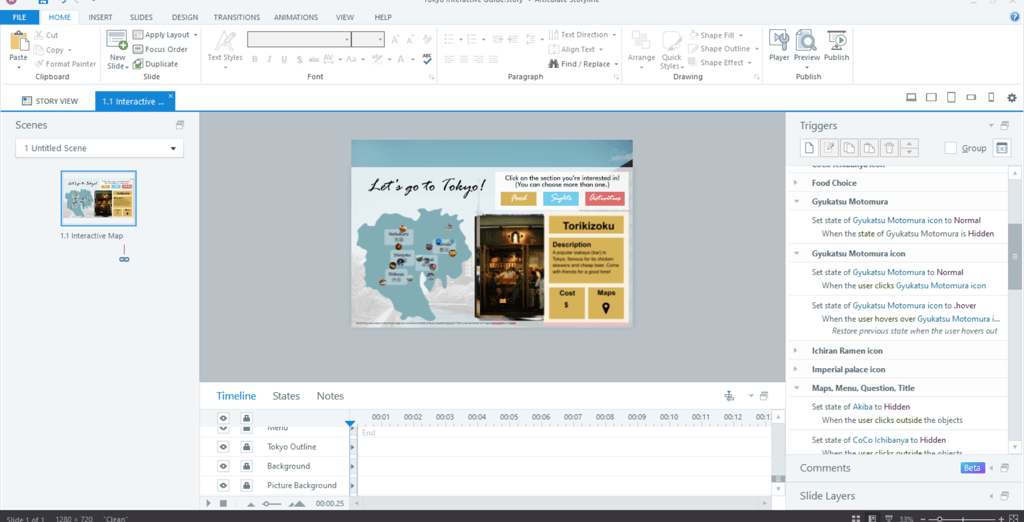Toggle show/hide all in the timeline header
Image resolution: width=1024 pixels, height=522 pixels.
click(x=223, y=417)
